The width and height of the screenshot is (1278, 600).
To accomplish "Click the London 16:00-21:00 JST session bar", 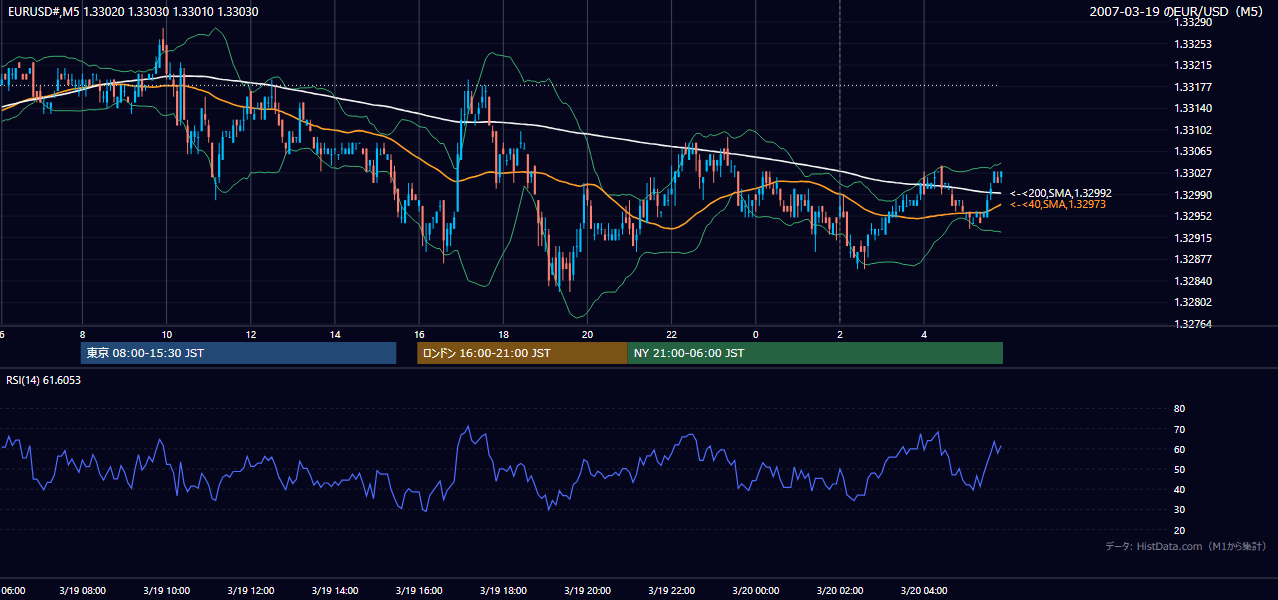I will pos(522,353).
